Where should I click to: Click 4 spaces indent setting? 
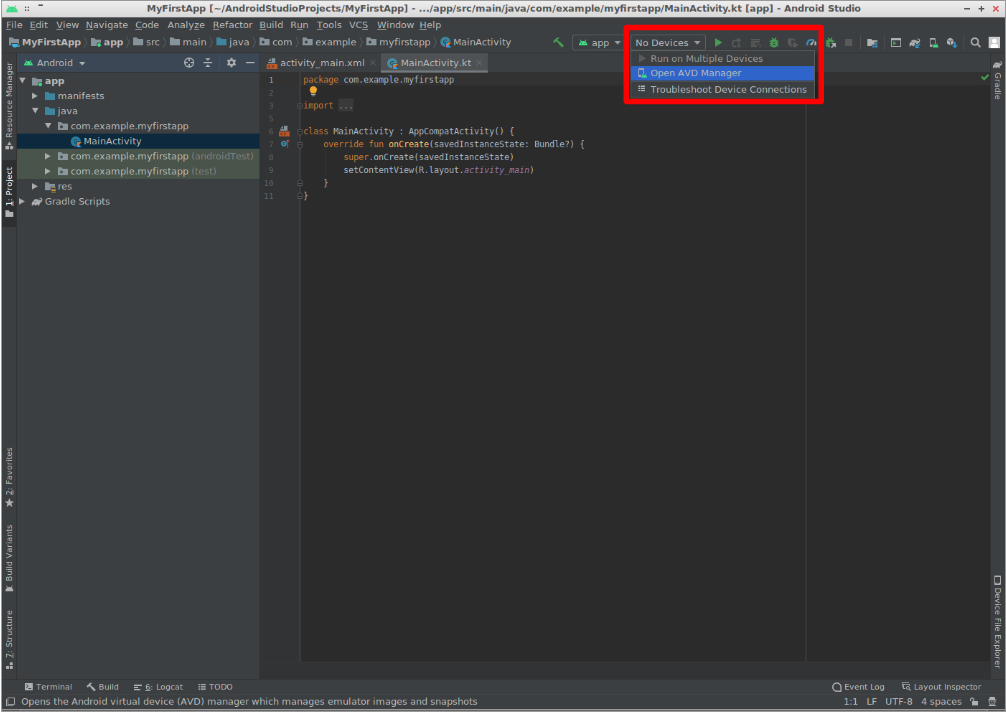coord(941,702)
